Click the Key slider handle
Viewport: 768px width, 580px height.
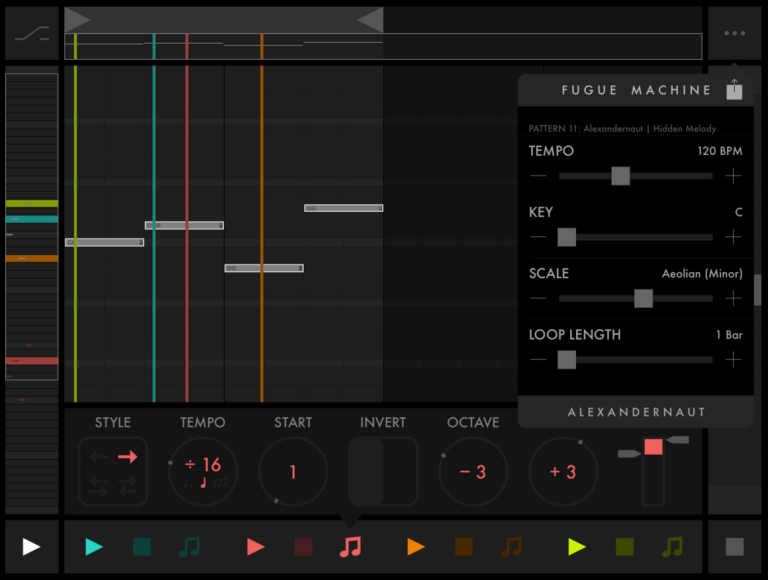click(567, 237)
